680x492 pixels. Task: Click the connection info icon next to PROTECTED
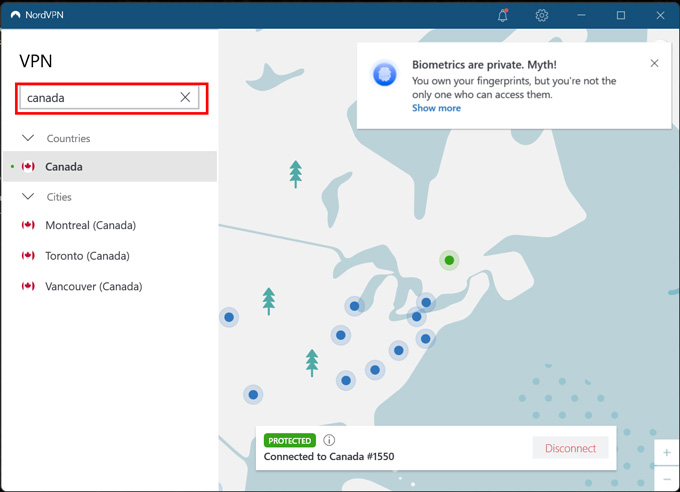point(329,440)
